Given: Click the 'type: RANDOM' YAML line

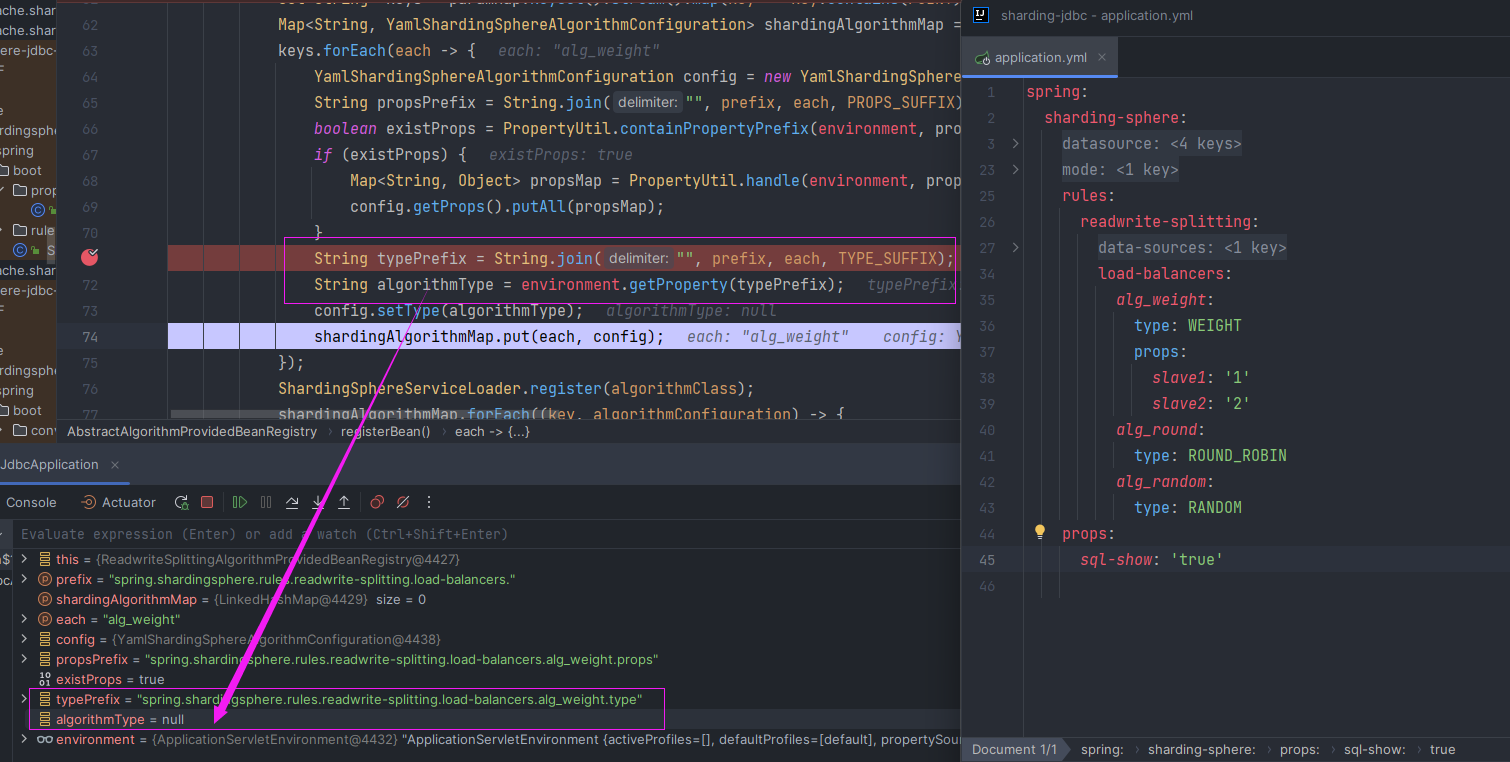Looking at the screenshot, I should [1188, 507].
